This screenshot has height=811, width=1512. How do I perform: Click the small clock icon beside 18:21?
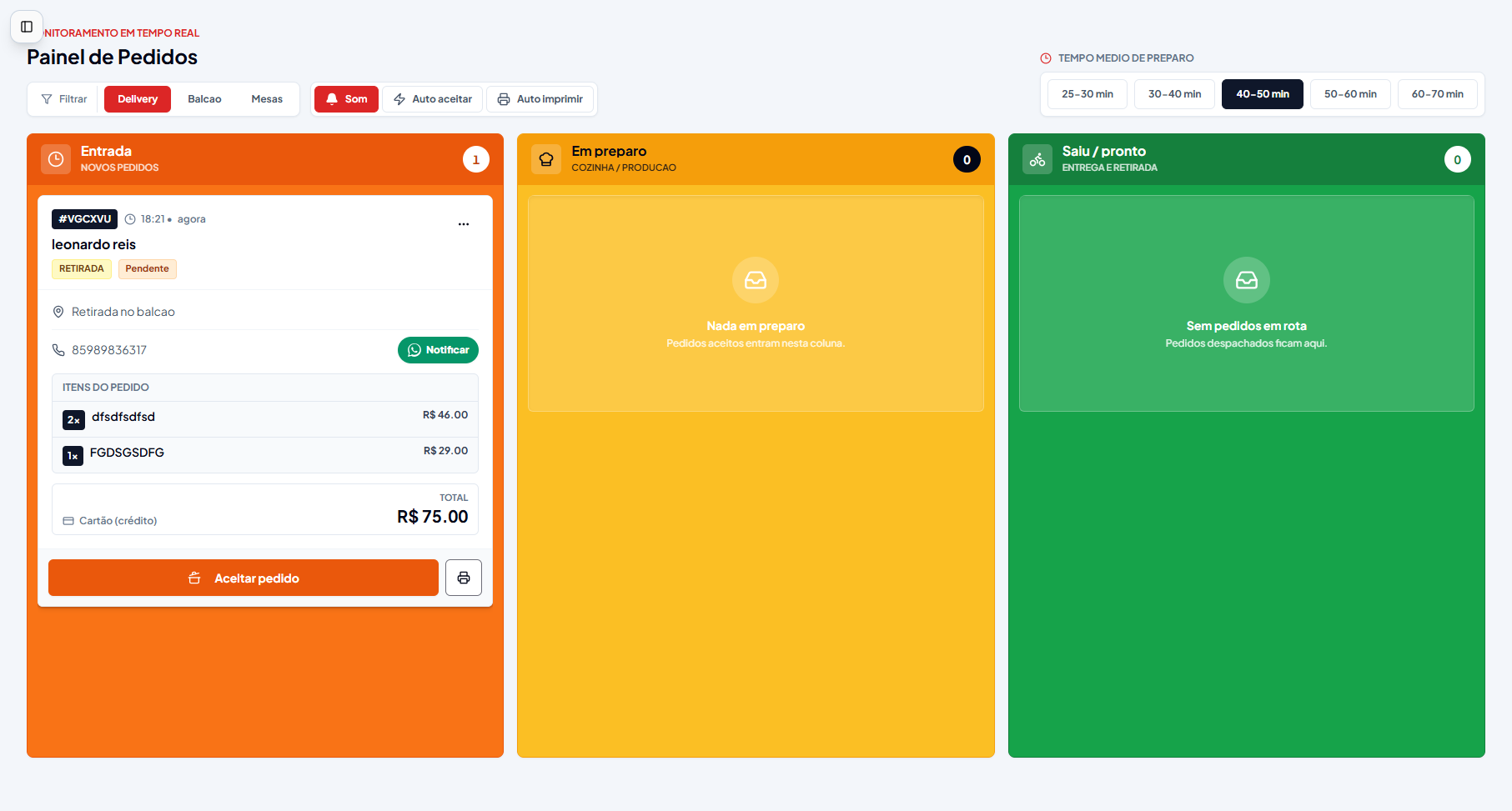(x=130, y=219)
